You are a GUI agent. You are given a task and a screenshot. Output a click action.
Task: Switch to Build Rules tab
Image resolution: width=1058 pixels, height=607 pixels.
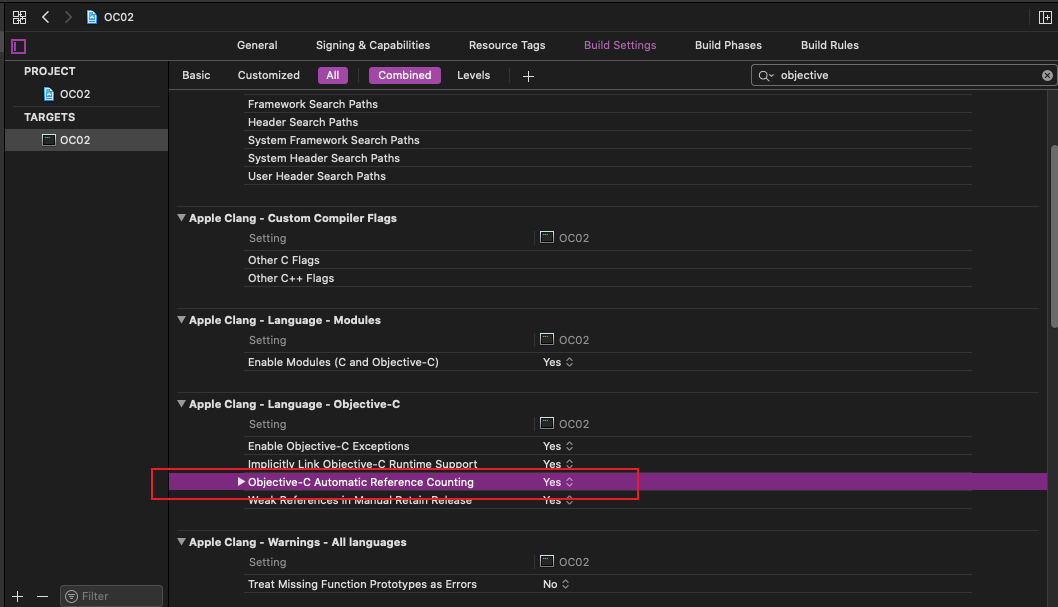pos(830,45)
